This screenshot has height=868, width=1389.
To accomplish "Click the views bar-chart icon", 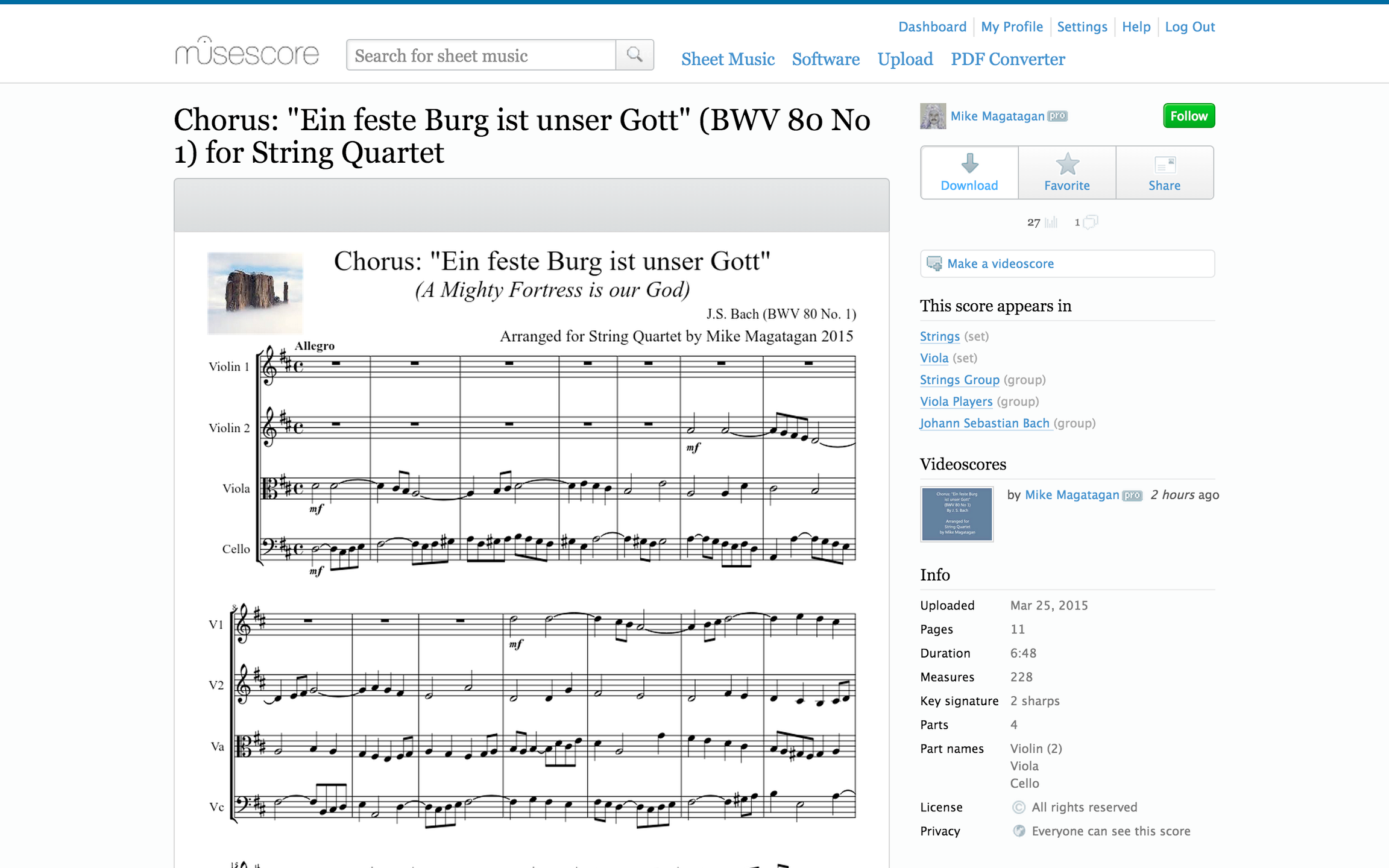I will pyautogui.click(x=1051, y=222).
